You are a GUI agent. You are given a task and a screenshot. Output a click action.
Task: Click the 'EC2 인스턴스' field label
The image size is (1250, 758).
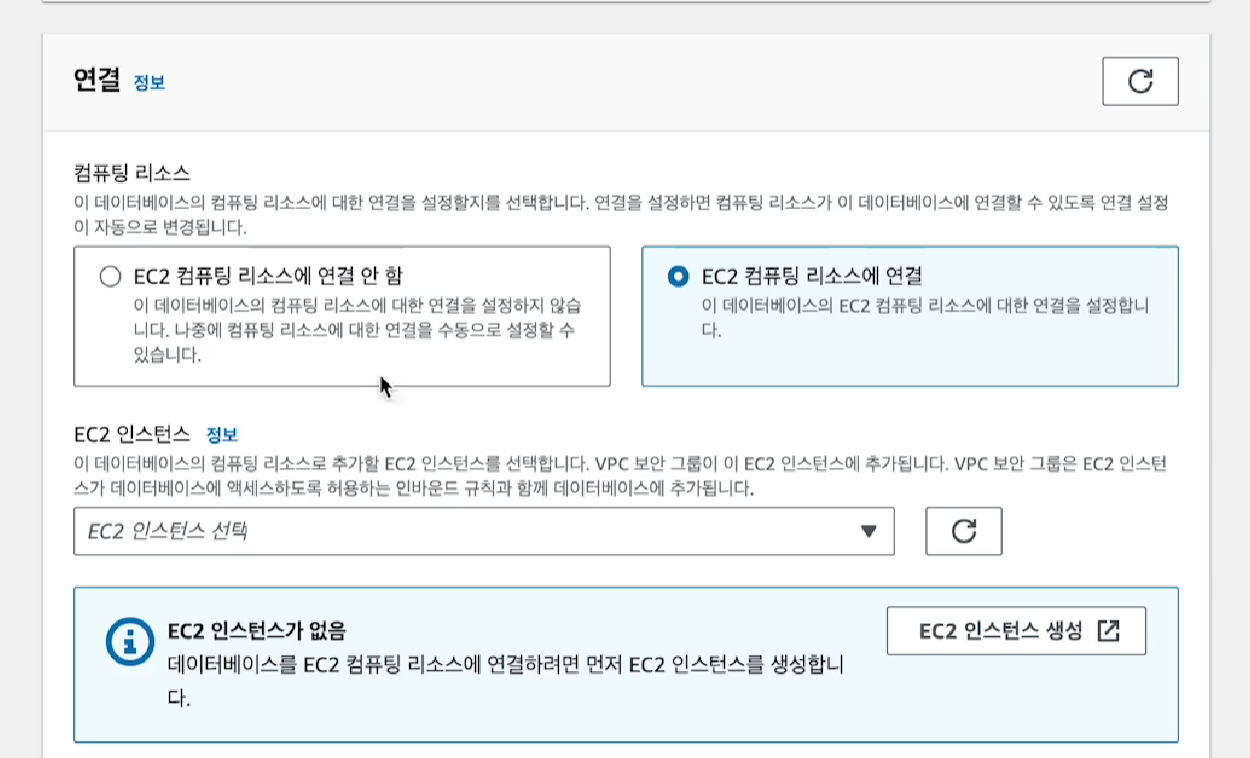[x=132, y=434]
